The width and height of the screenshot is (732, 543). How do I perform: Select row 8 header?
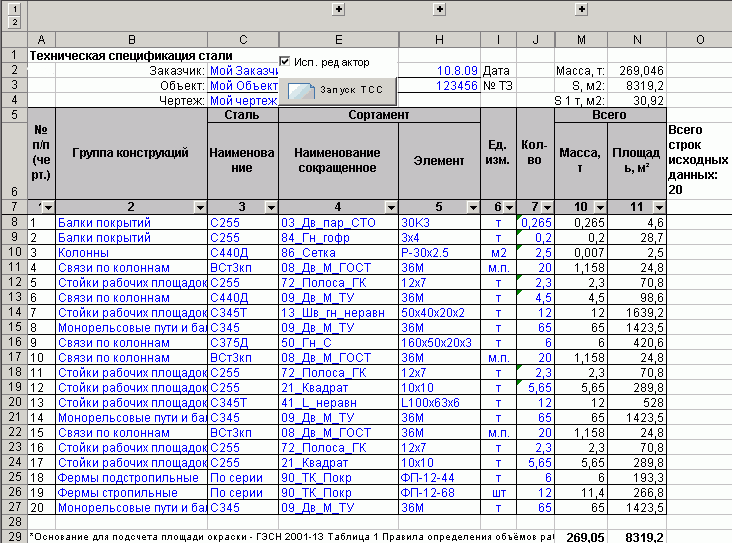[14, 222]
